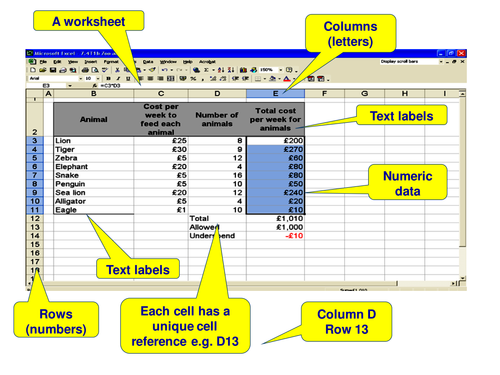
Task: Select the red -£10 underspend cell
Action: tap(275, 236)
